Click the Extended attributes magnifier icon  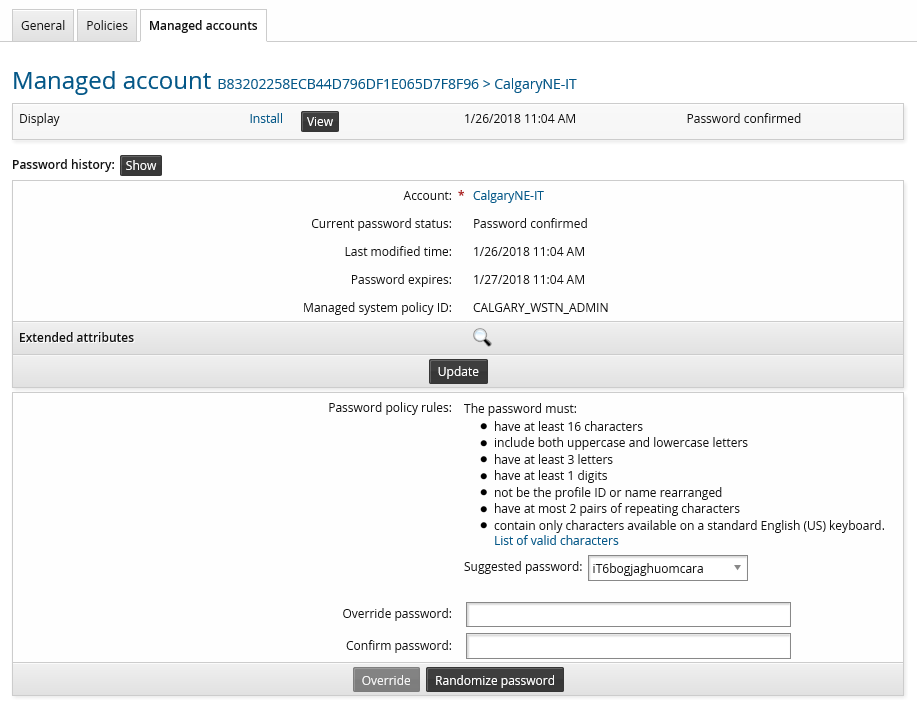pos(482,338)
